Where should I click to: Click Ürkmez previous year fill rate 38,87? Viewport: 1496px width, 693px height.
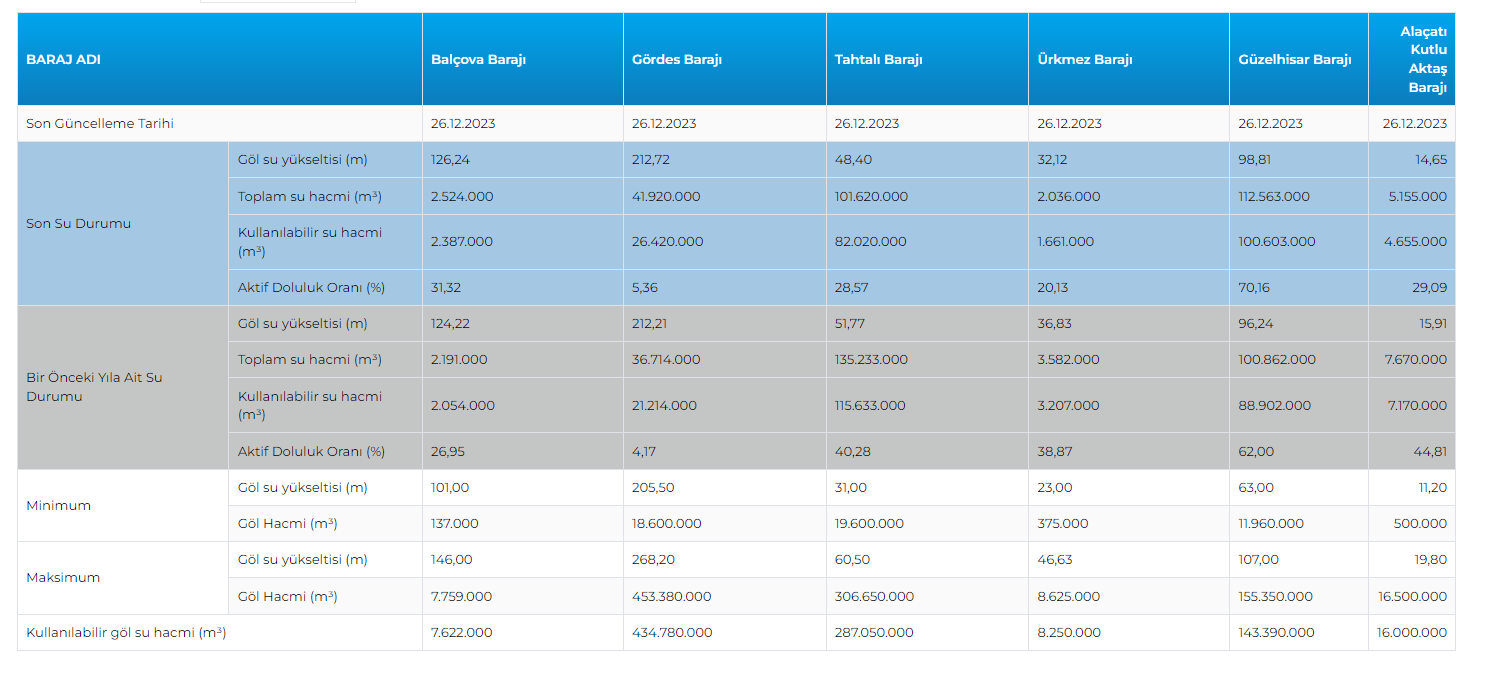pyautogui.click(x=1054, y=452)
